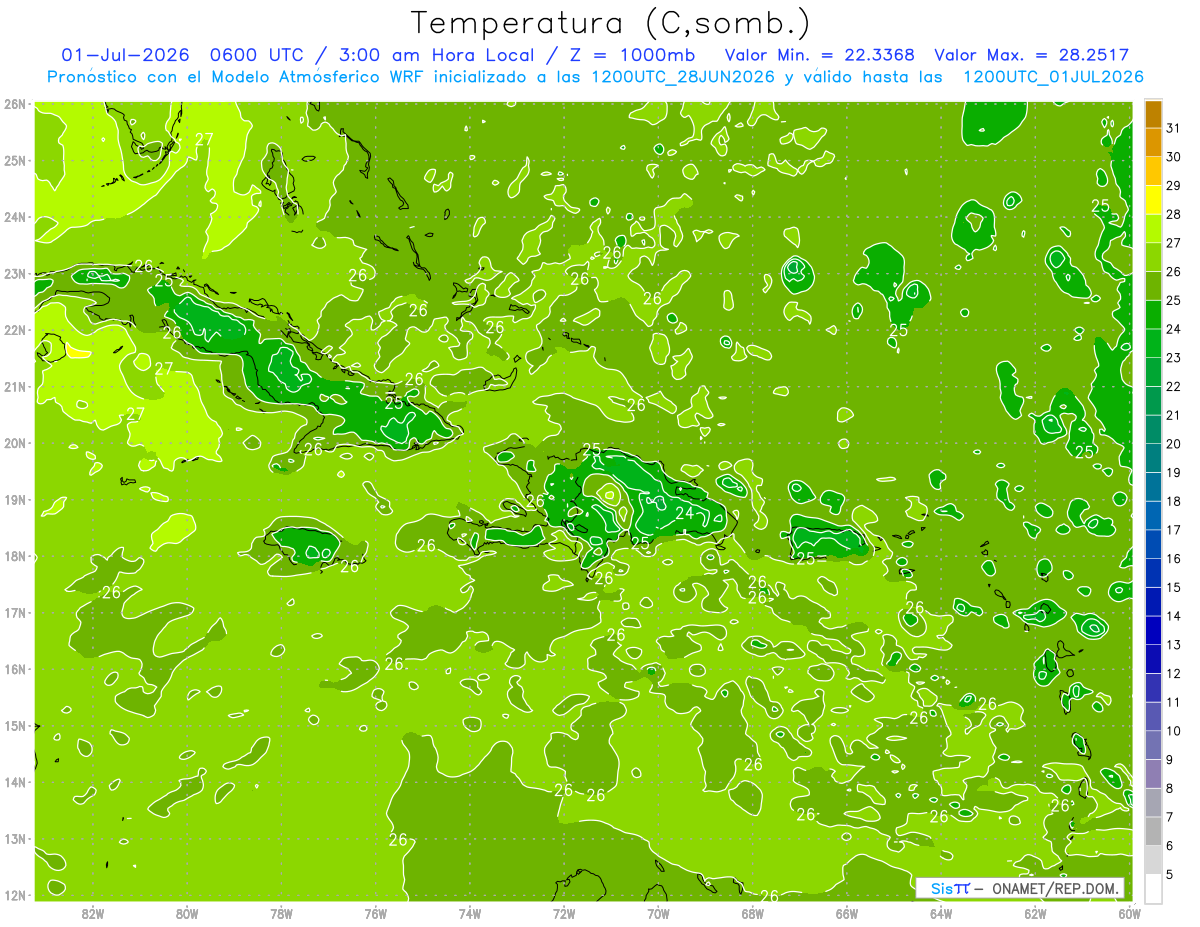Click the "70W" longitude axis label
1200x927 pixels.
[x=658, y=913]
